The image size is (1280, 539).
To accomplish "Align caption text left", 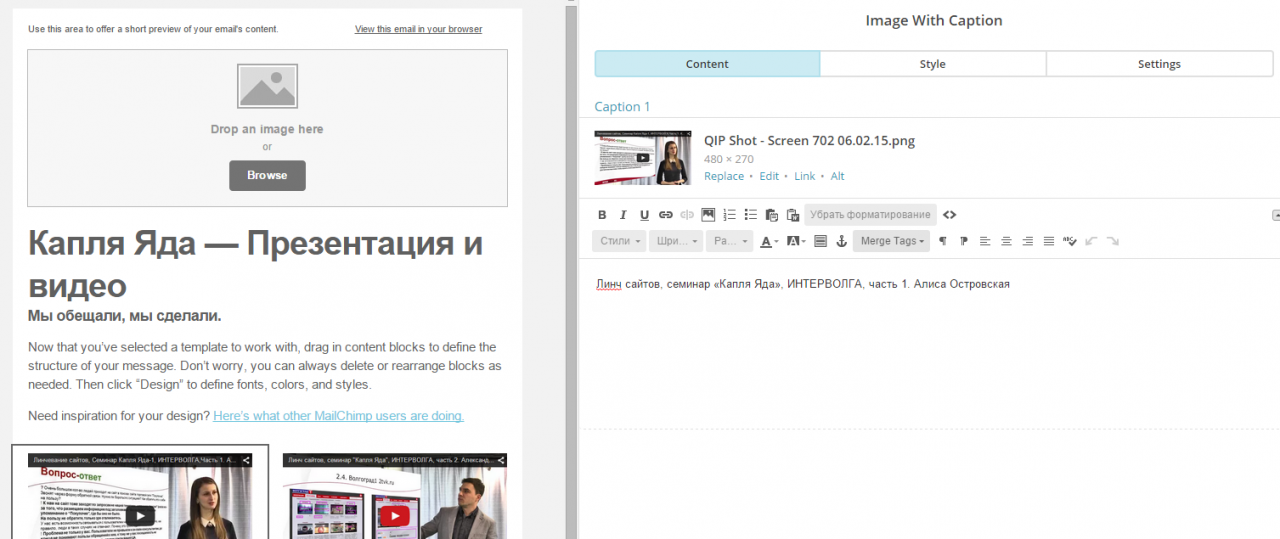I will pos(985,241).
